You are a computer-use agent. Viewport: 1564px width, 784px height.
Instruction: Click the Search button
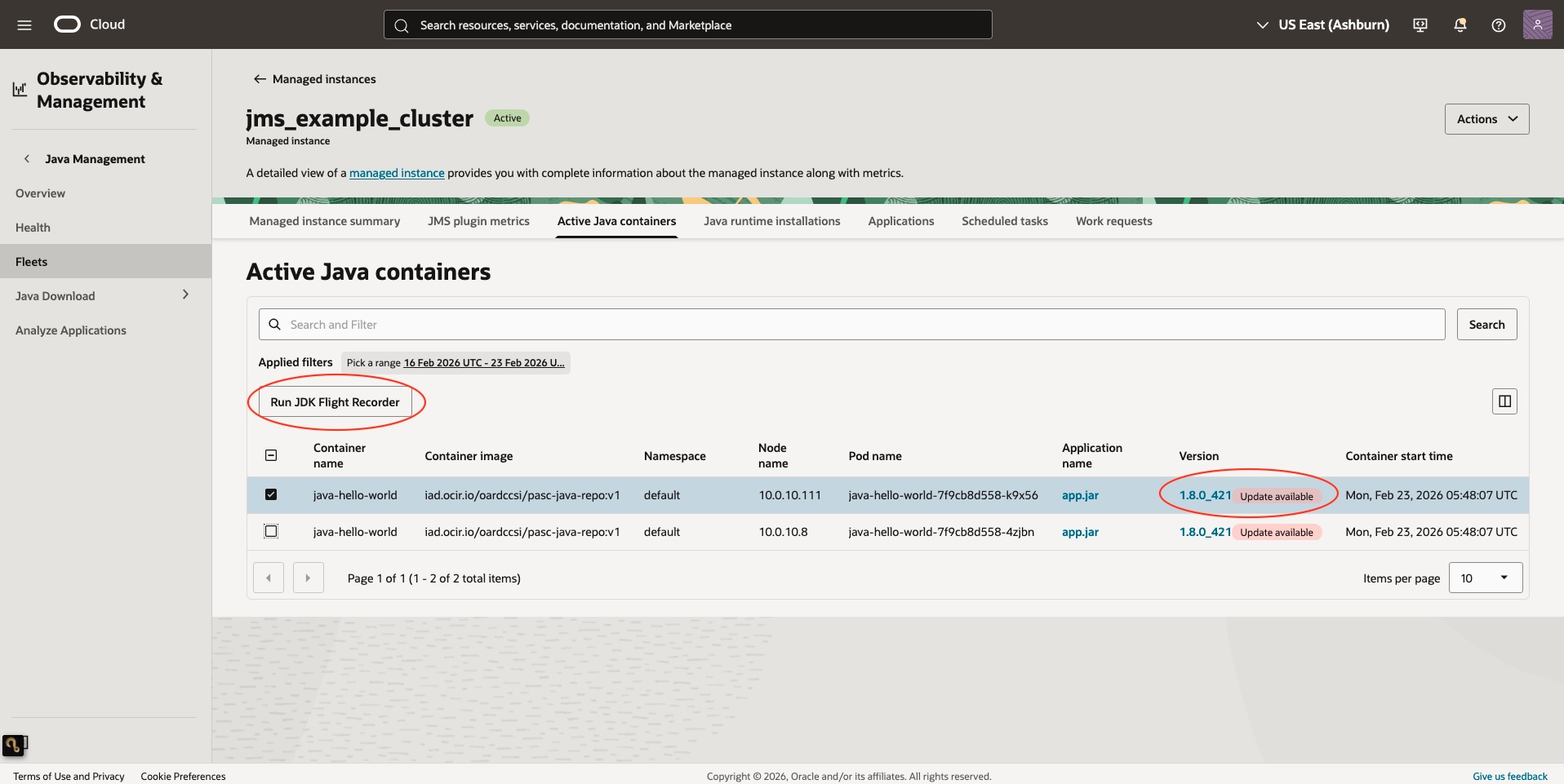click(1486, 325)
